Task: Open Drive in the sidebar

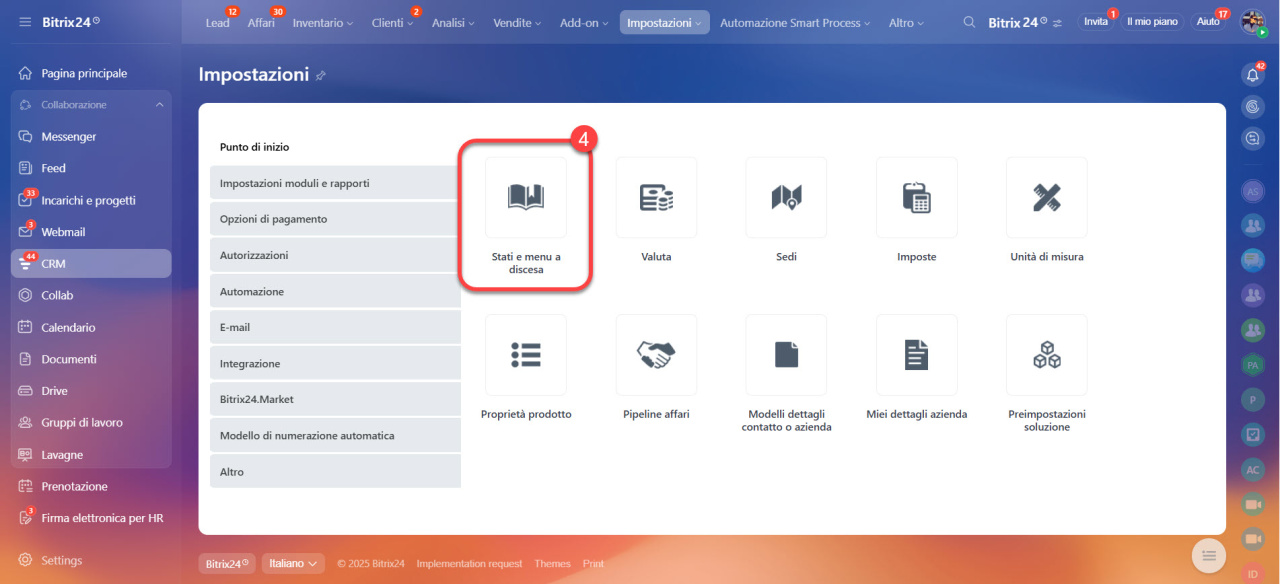Action: [x=91, y=391]
